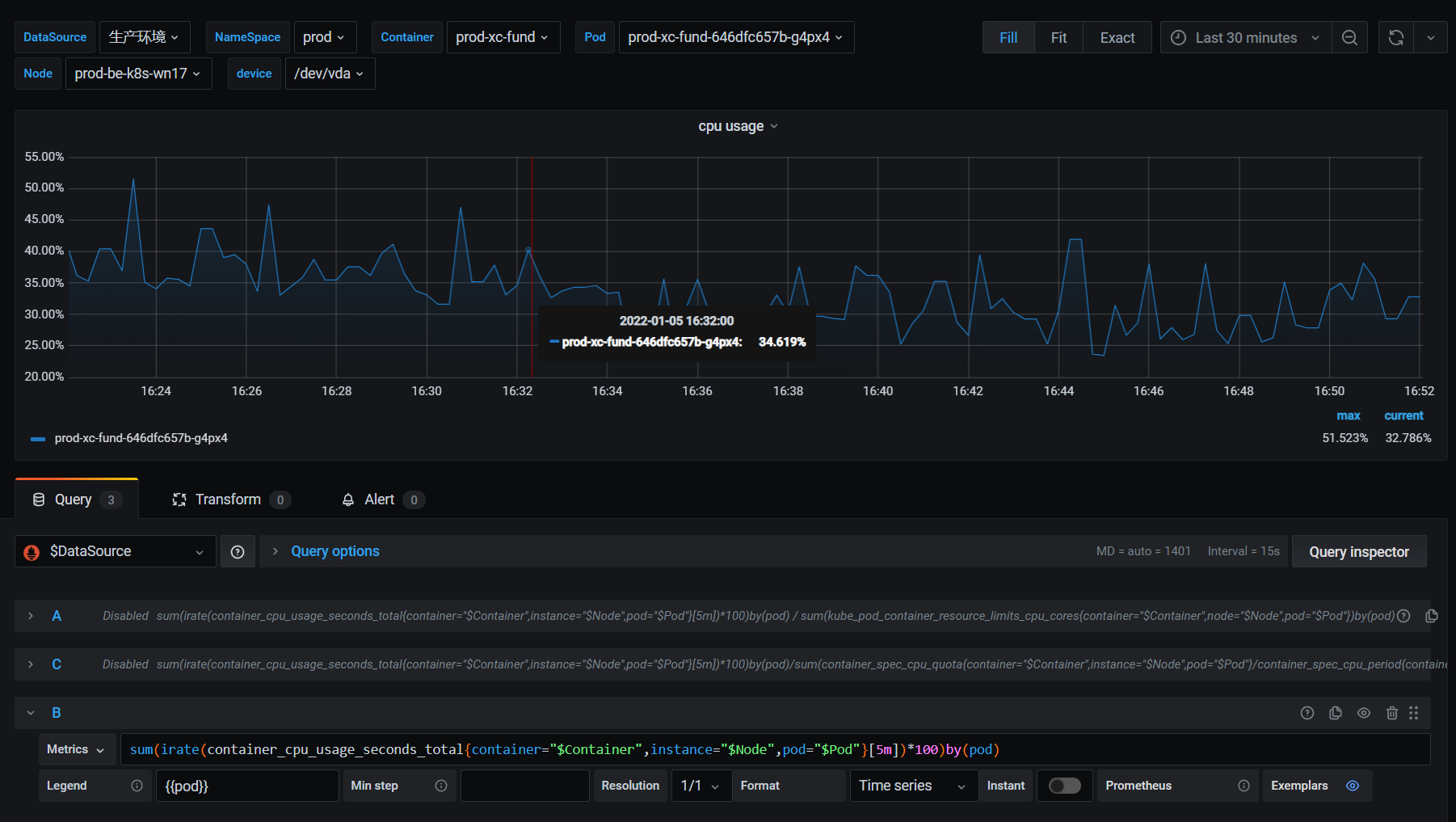Open the Query inspector
This screenshot has width=1456, height=822.
1358,552
